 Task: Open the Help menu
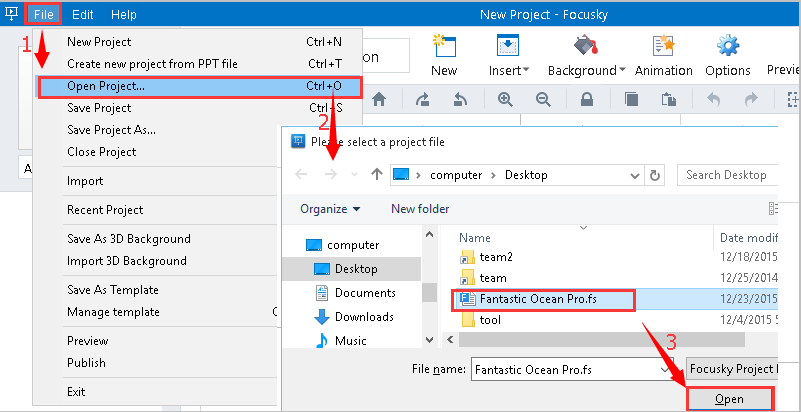click(124, 14)
